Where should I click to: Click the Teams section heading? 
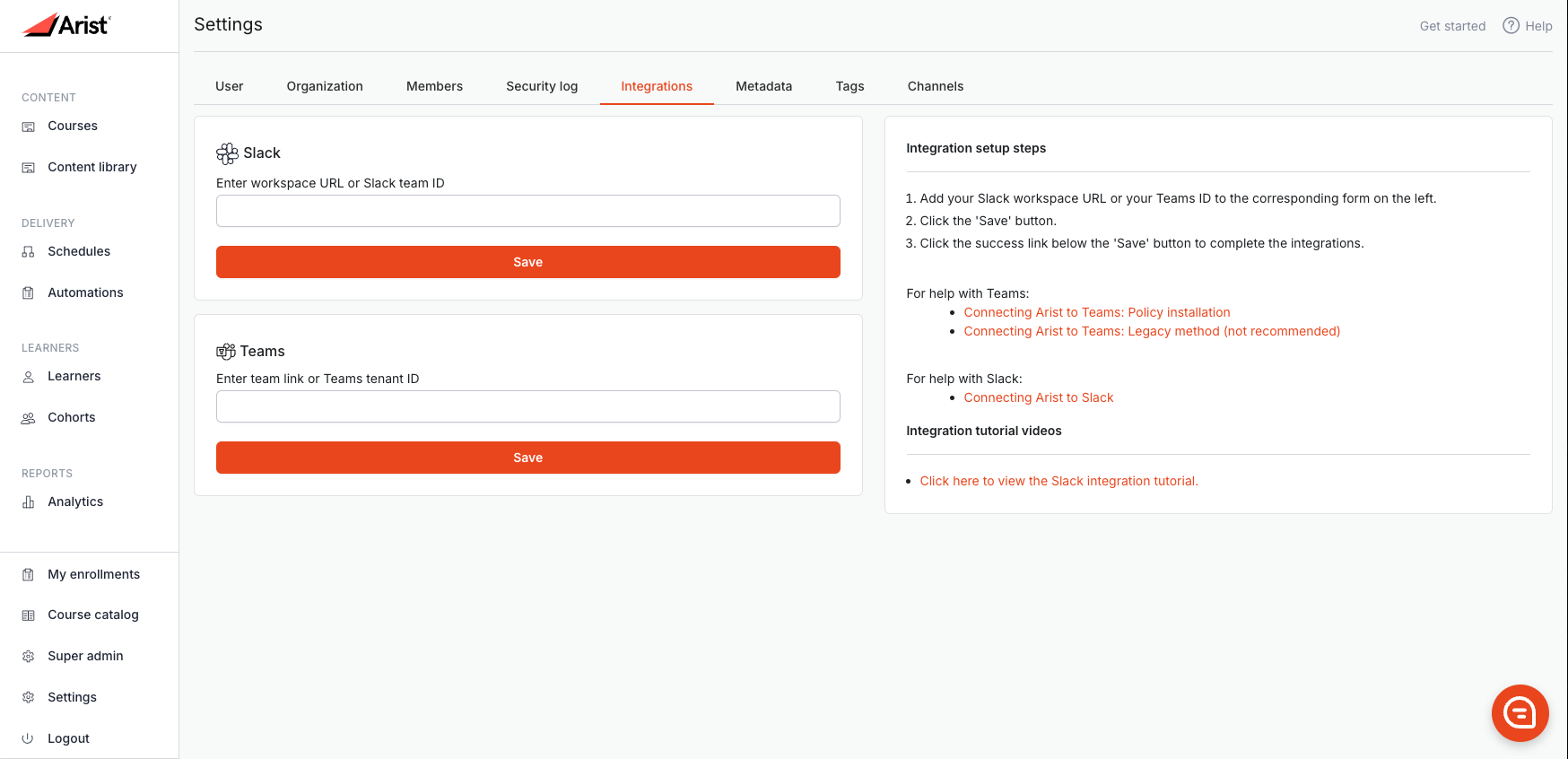tap(263, 352)
